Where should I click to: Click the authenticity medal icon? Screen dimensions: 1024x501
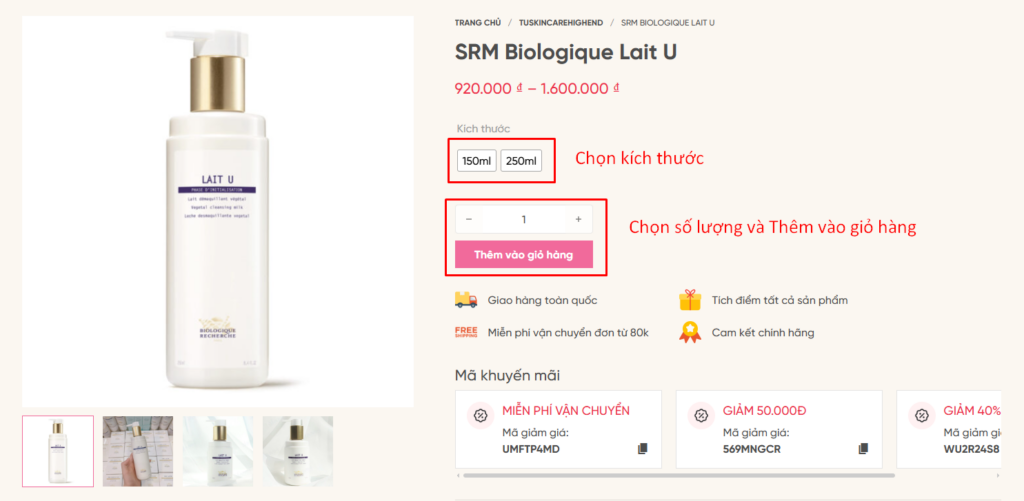tap(690, 332)
